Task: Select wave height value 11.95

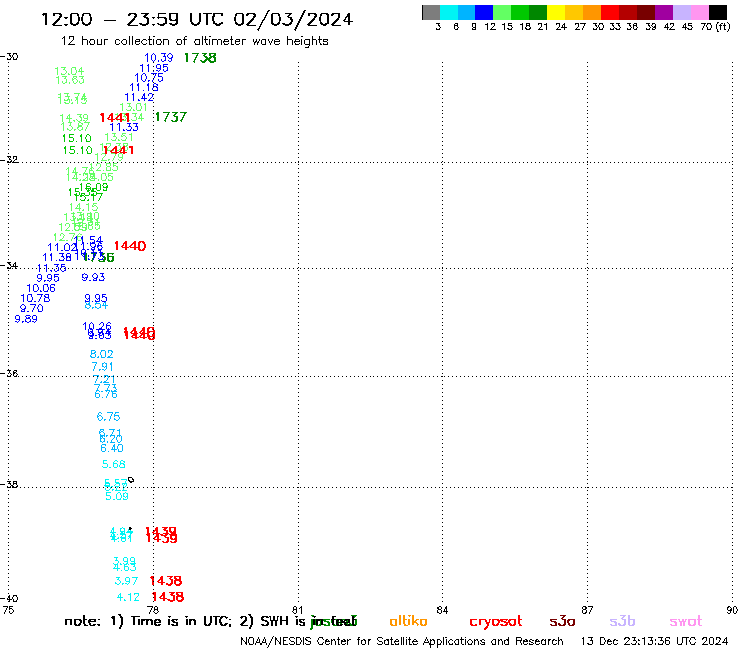Action: [x=154, y=68]
